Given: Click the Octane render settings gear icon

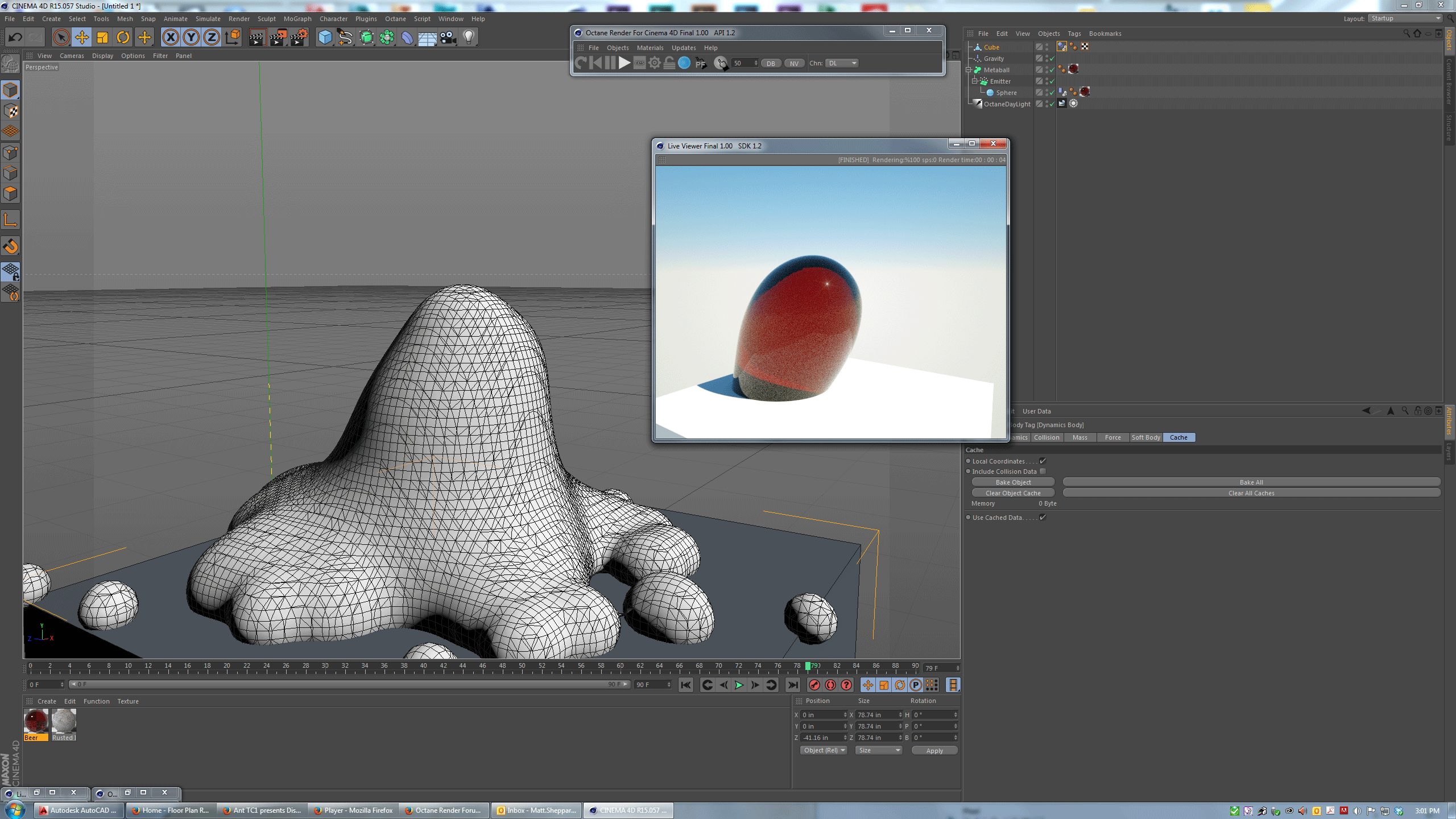Looking at the screenshot, I should coord(655,63).
